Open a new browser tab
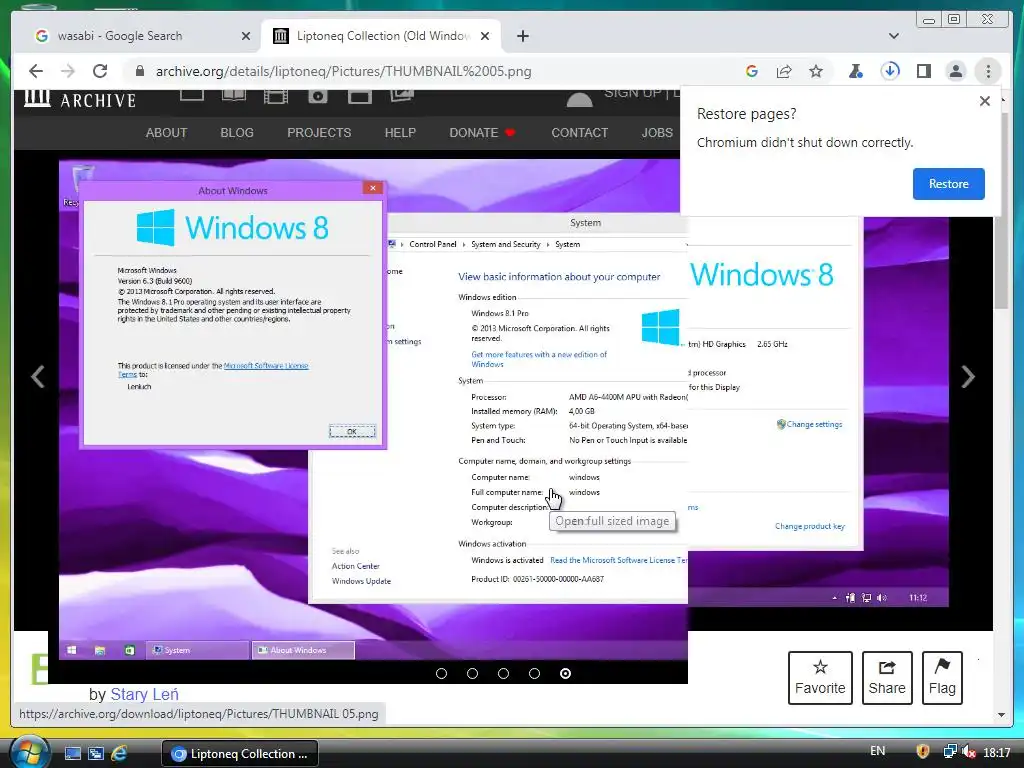Screen dimensions: 1024x768 [x=522, y=36]
